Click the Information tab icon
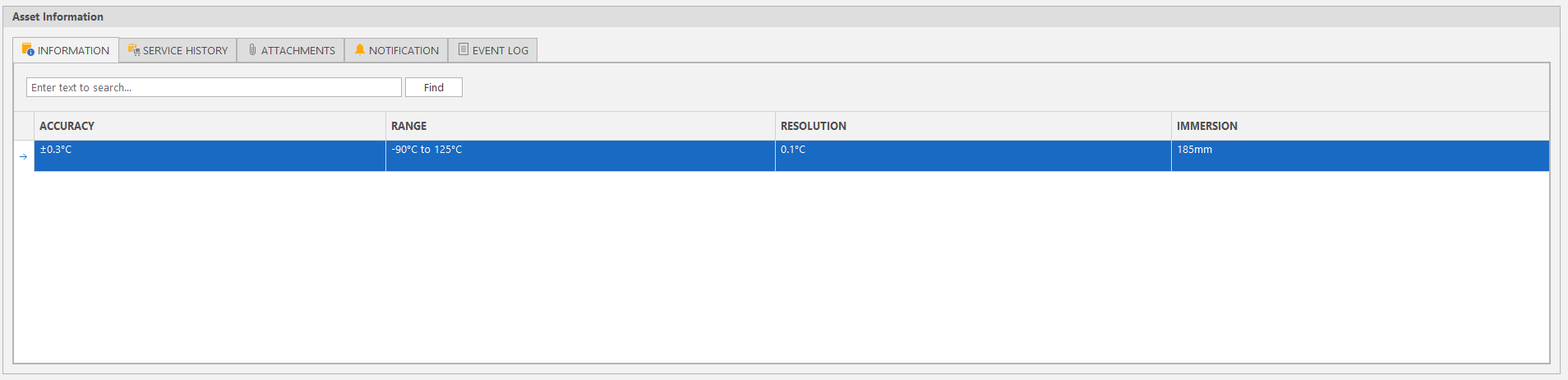The width and height of the screenshot is (1568, 380). [28, 49]
